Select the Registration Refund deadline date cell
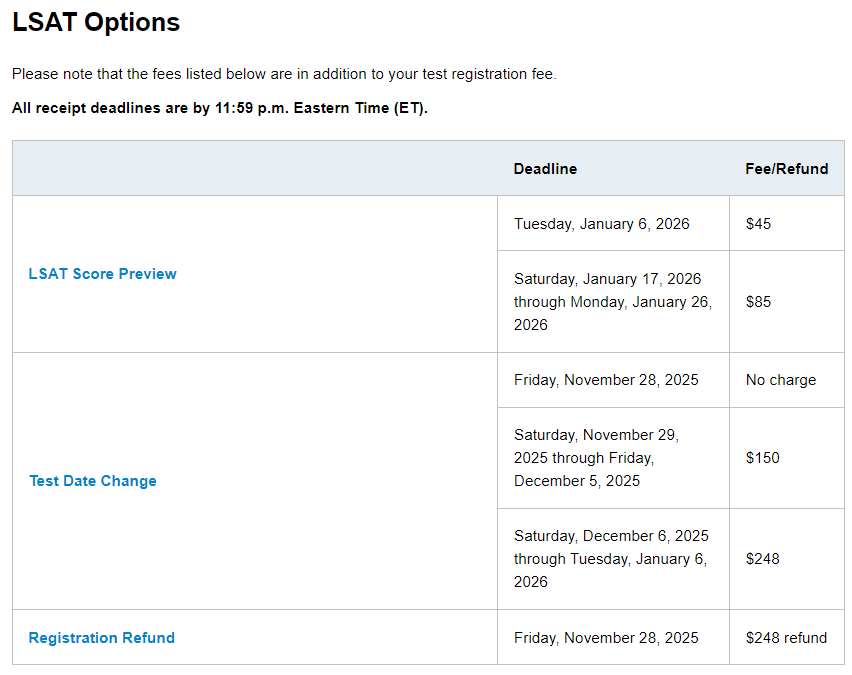852x675 pixels. pos(606,638)
